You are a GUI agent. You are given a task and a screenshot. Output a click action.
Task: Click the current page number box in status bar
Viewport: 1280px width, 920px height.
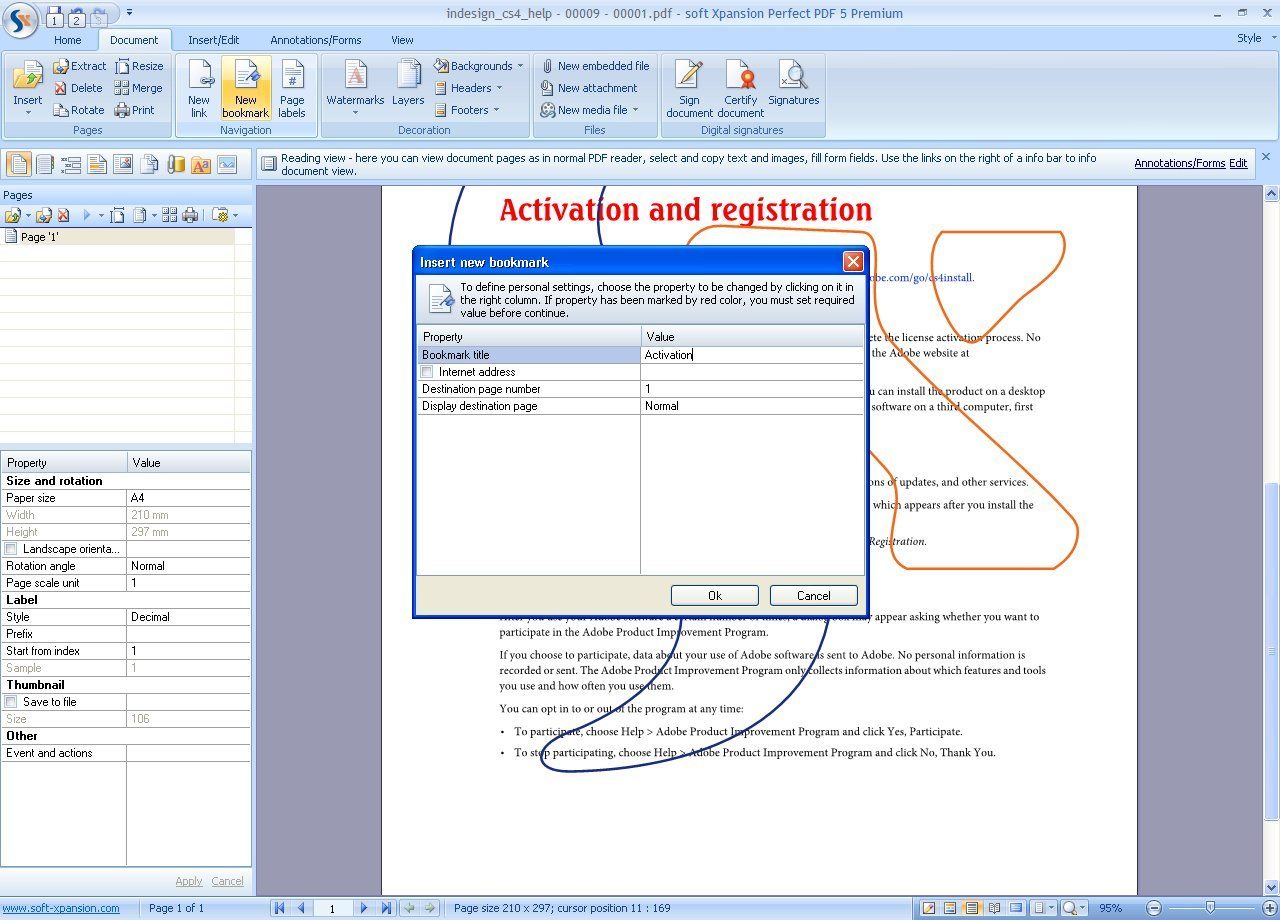pos(331,908)
